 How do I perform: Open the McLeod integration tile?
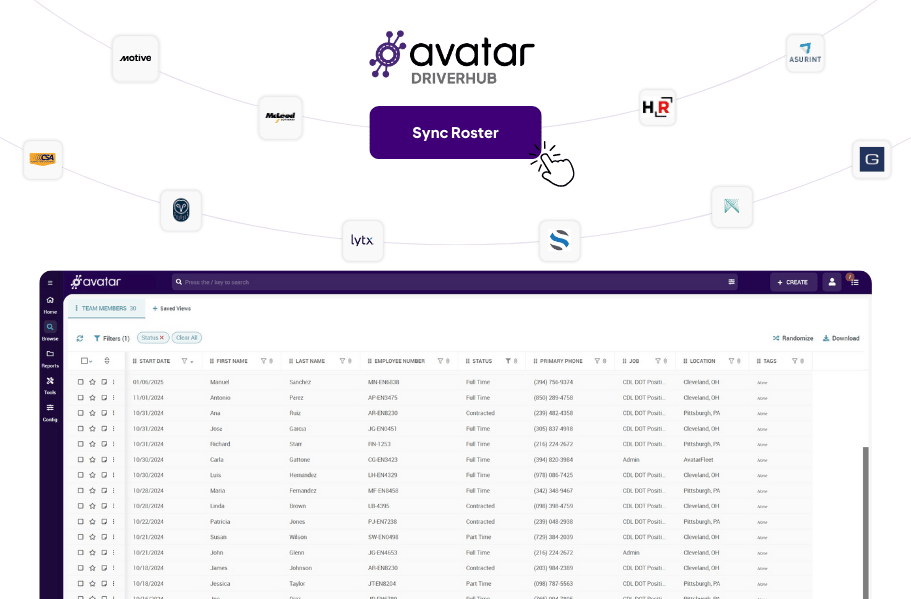280,117
